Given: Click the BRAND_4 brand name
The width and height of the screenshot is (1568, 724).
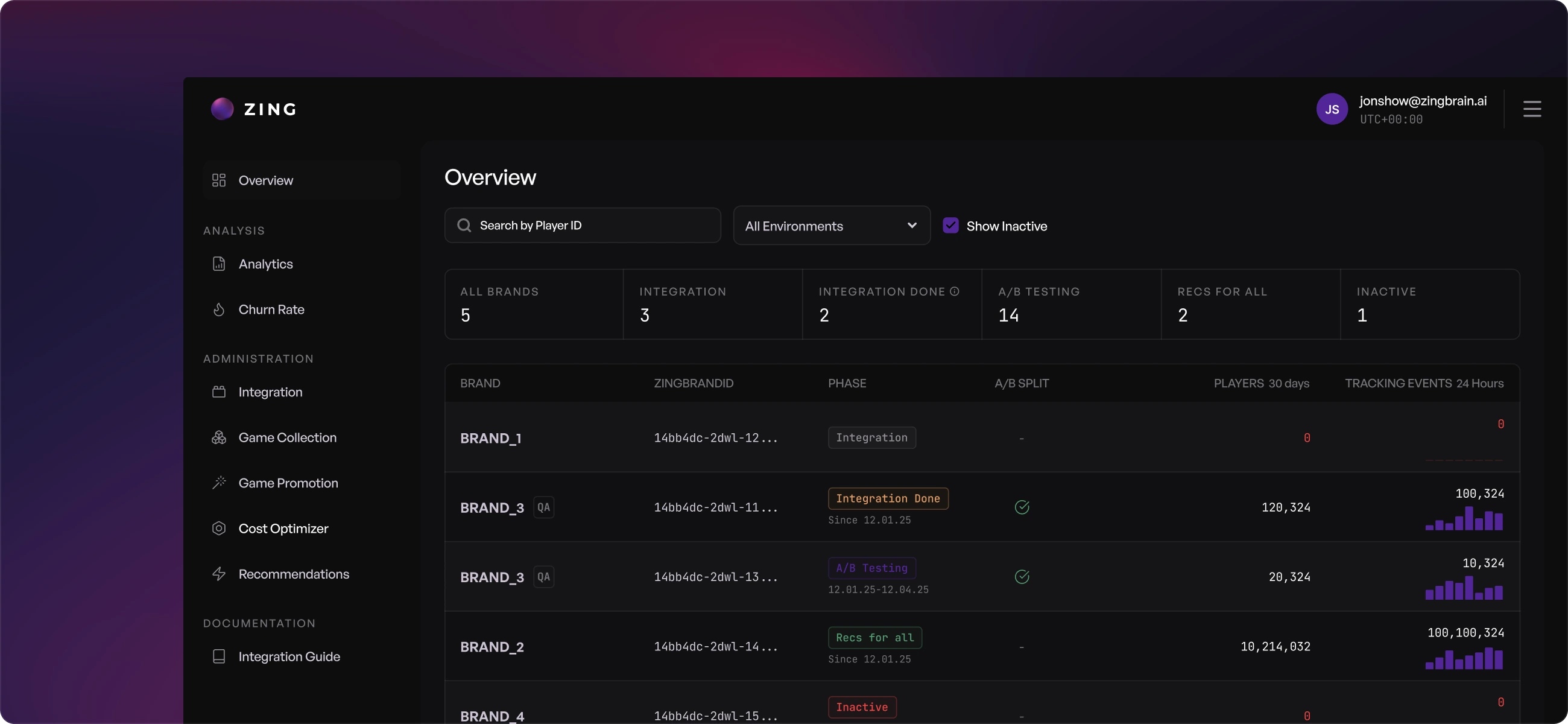Looking at the screenshot, I should click(x=492, y=716).
